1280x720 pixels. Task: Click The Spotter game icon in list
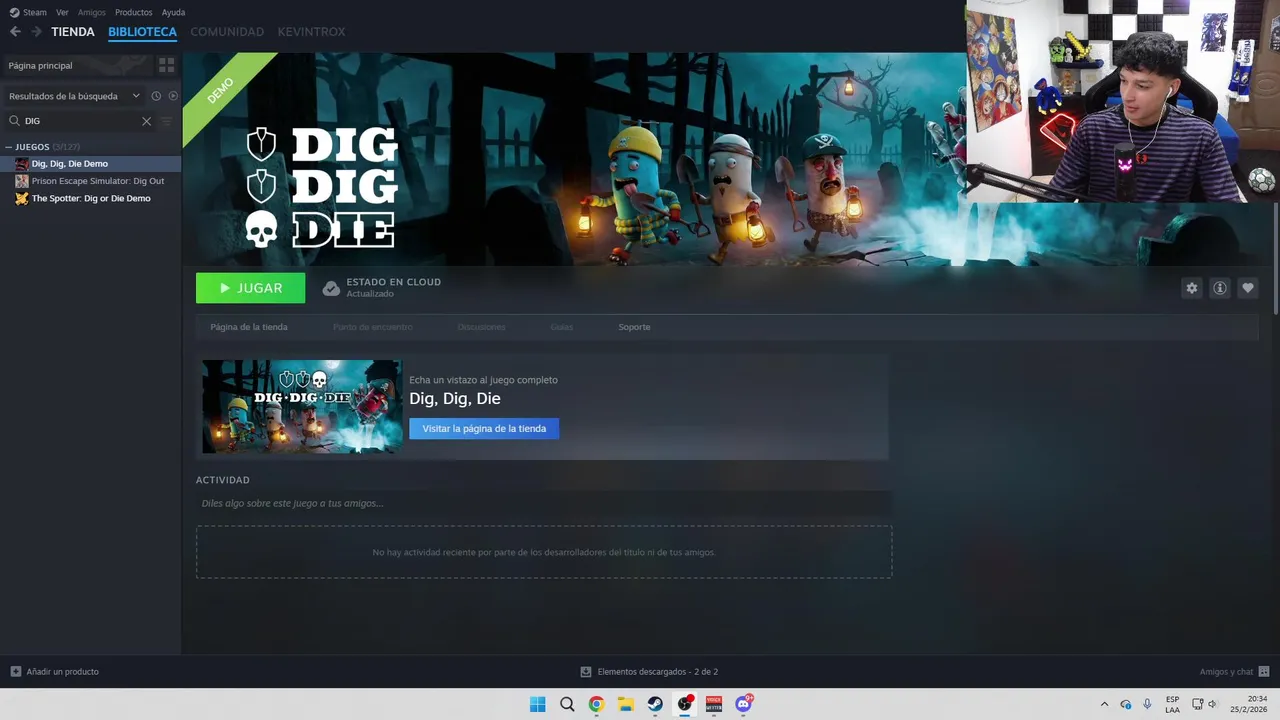22,198
